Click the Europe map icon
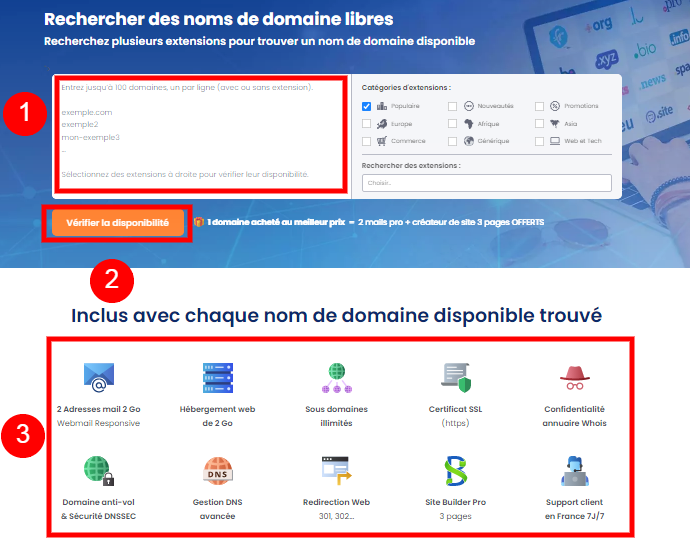The width and height of the screenshot is (690, 542). 382,124
